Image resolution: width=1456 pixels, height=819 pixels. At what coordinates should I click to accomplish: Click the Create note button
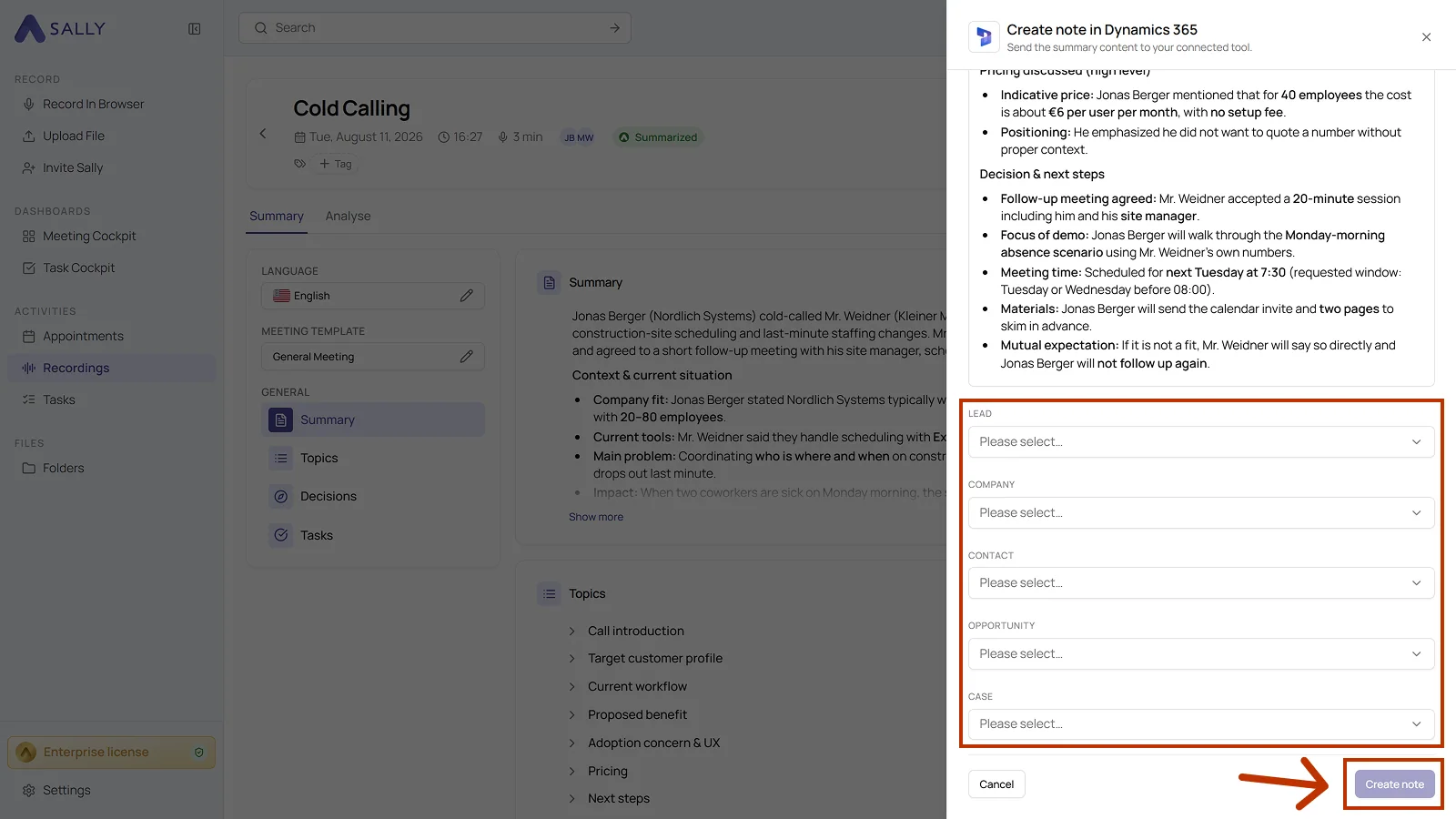click(x=1394, y=784)
